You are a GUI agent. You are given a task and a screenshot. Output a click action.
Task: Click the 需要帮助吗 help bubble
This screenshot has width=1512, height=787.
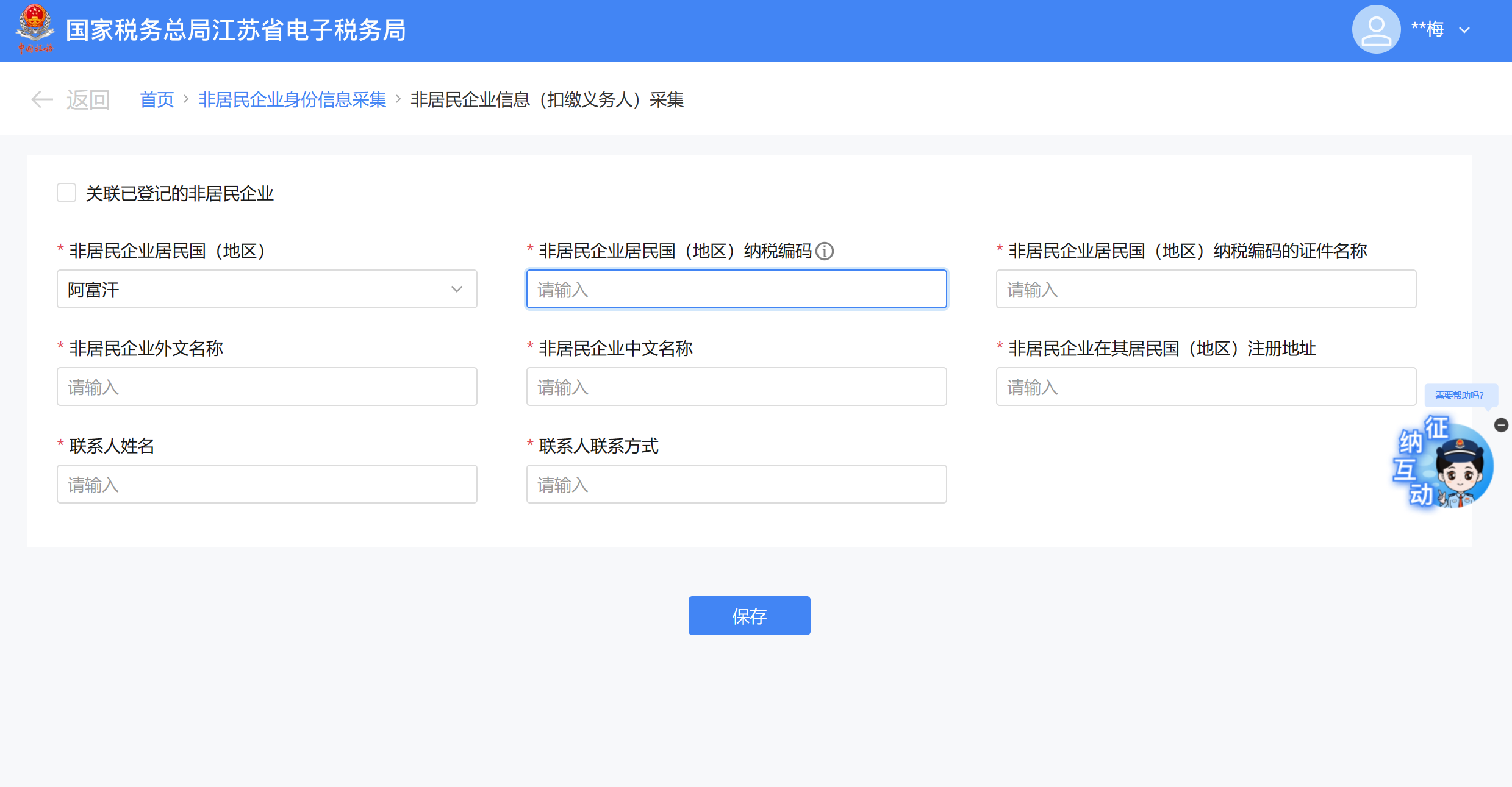click(1459, 395)
